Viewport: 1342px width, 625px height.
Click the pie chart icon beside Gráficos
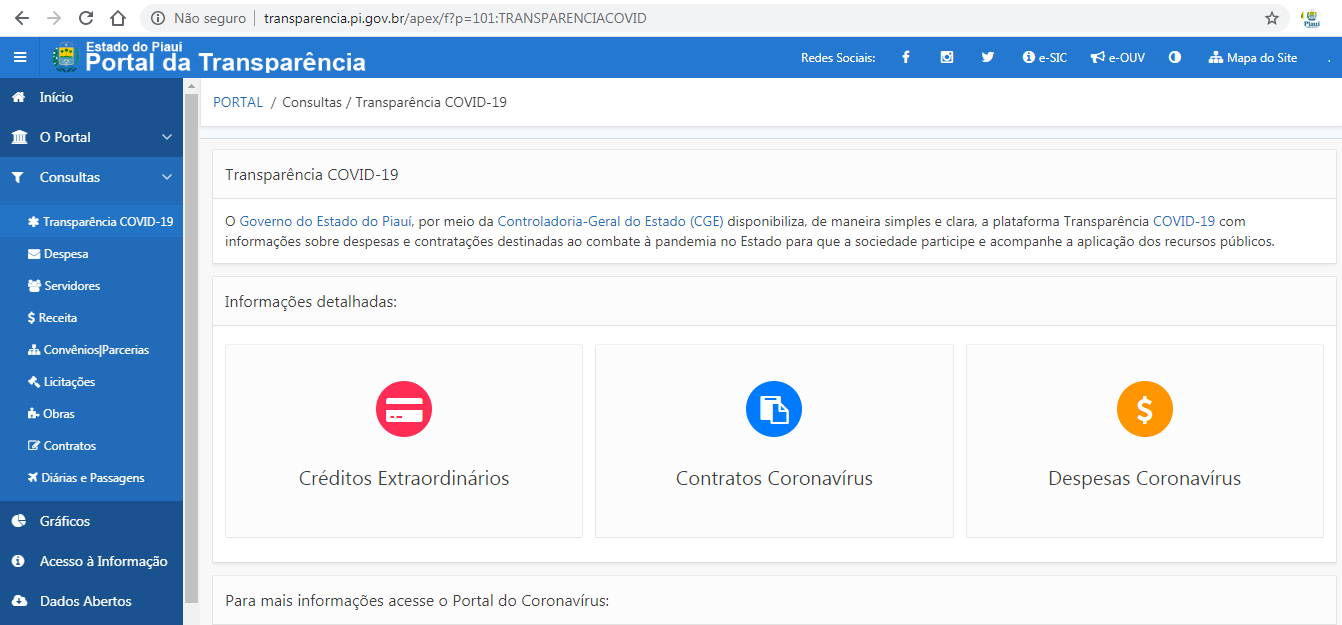click(18, 521)
